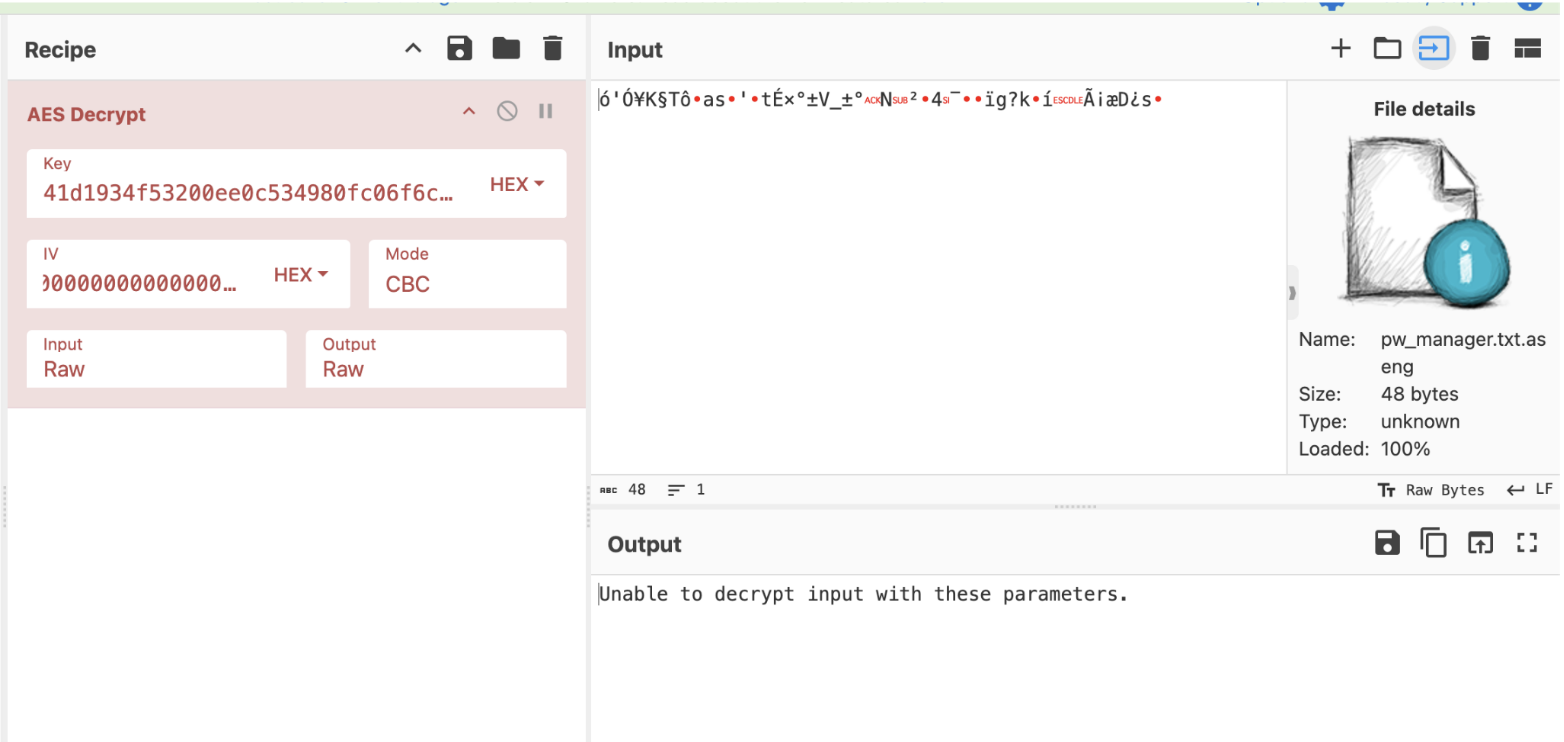Viewport: 1564px width, 742px height.
Task: Save the current recipe
Action: pos(459,49)
